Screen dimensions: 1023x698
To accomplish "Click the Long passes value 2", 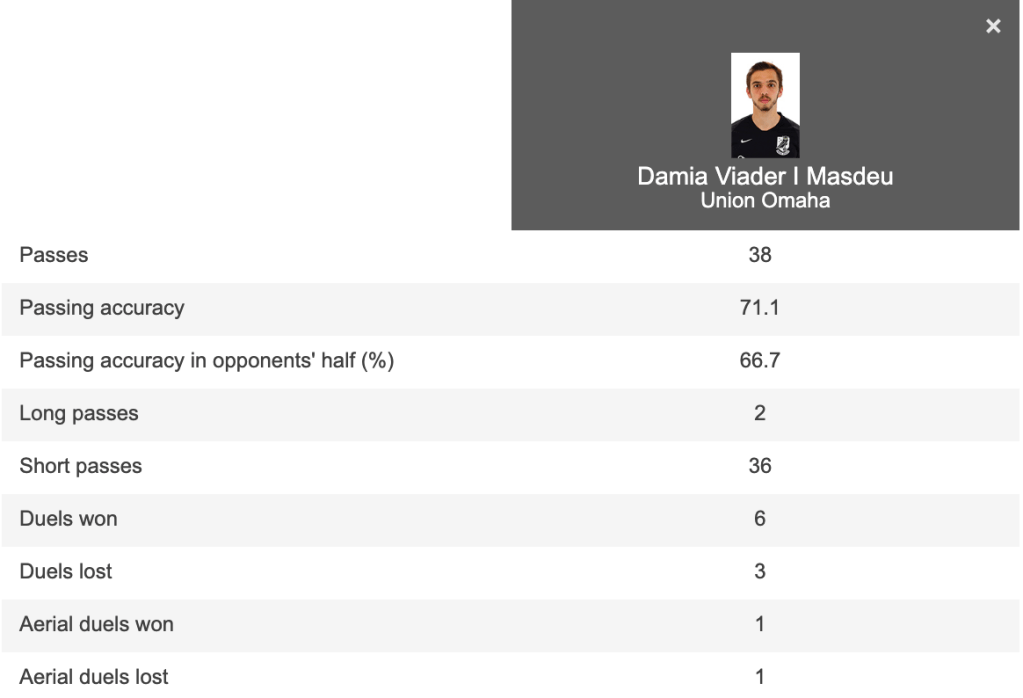I will (x=760, y=414).
